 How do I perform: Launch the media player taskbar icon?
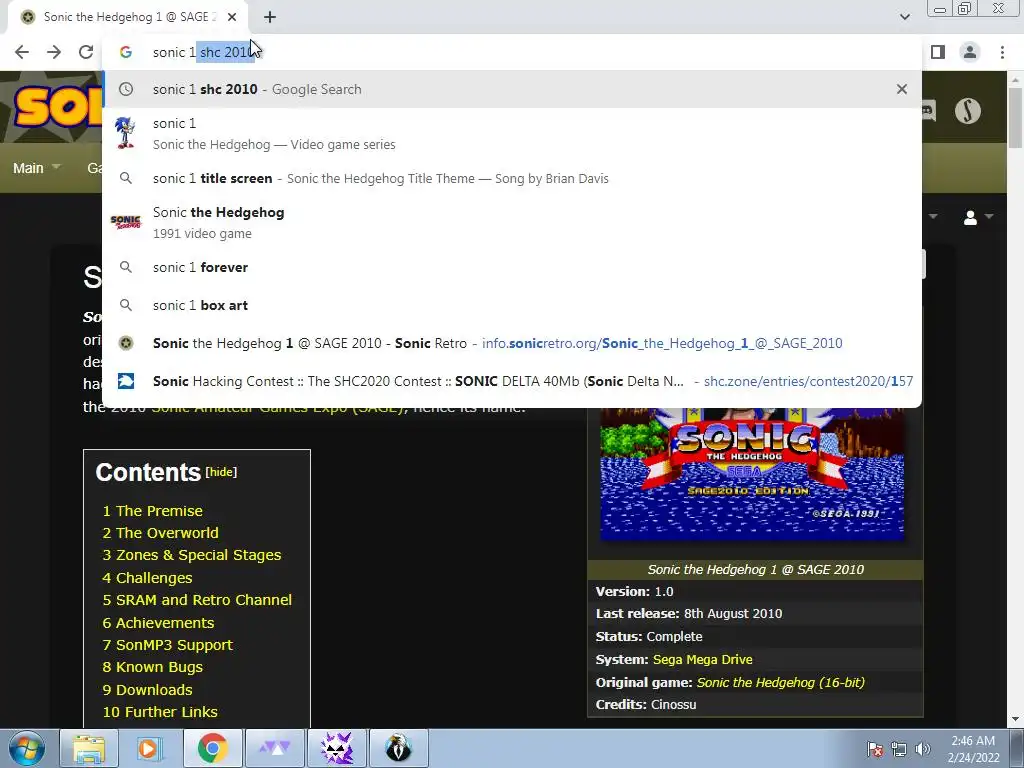pos(150,748)
